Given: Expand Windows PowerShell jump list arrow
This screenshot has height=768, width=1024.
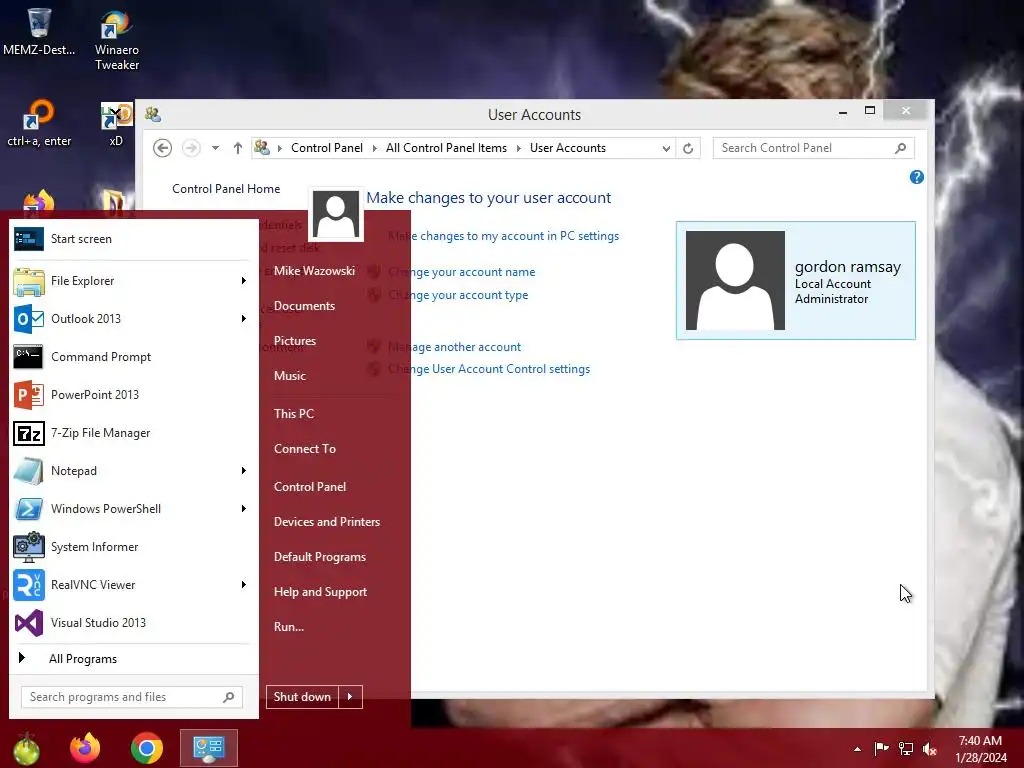Looking at the screenshot, I should click(x=243, y=509).
